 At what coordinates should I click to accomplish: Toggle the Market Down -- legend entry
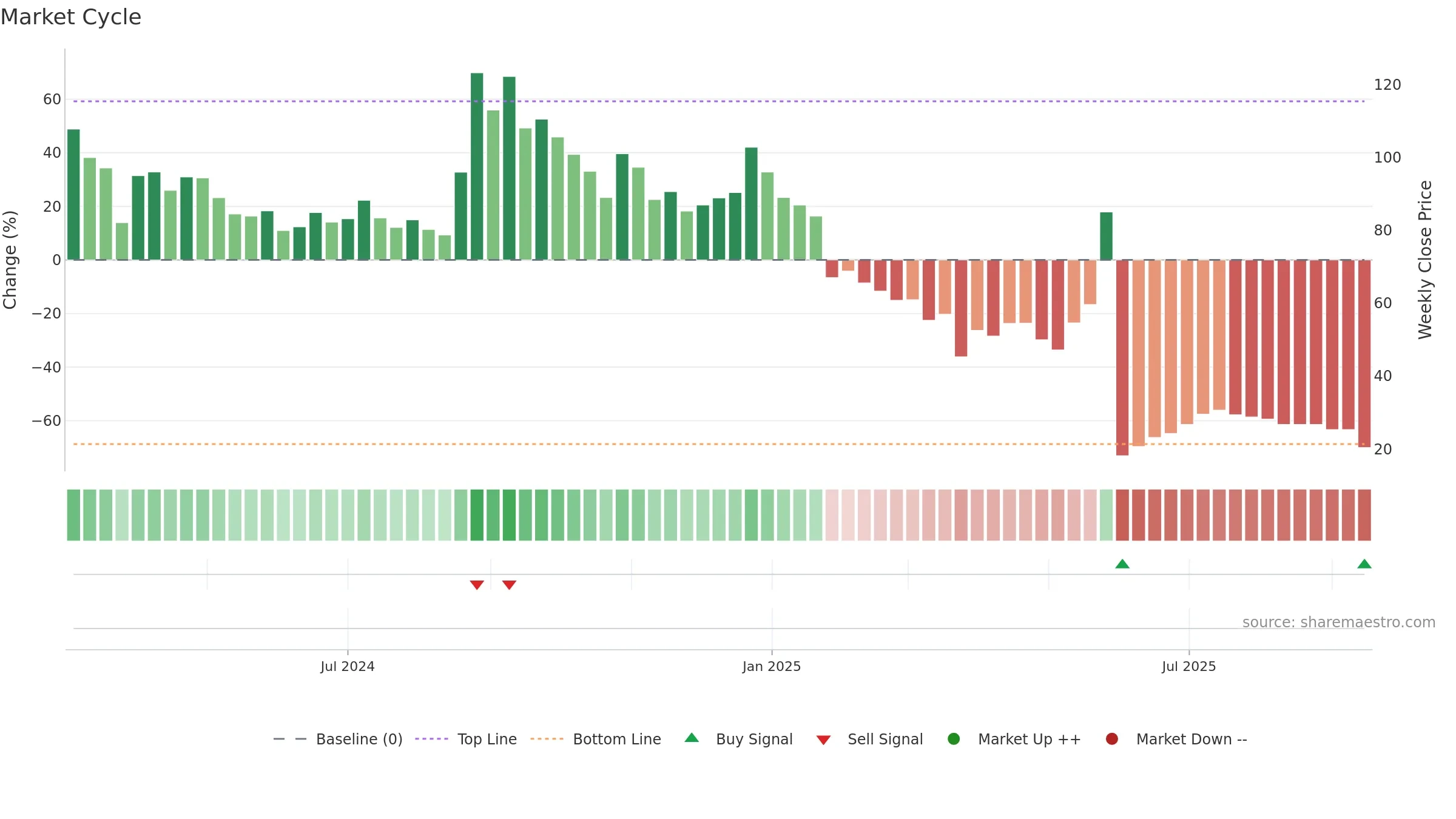(x=1176, y=739)
